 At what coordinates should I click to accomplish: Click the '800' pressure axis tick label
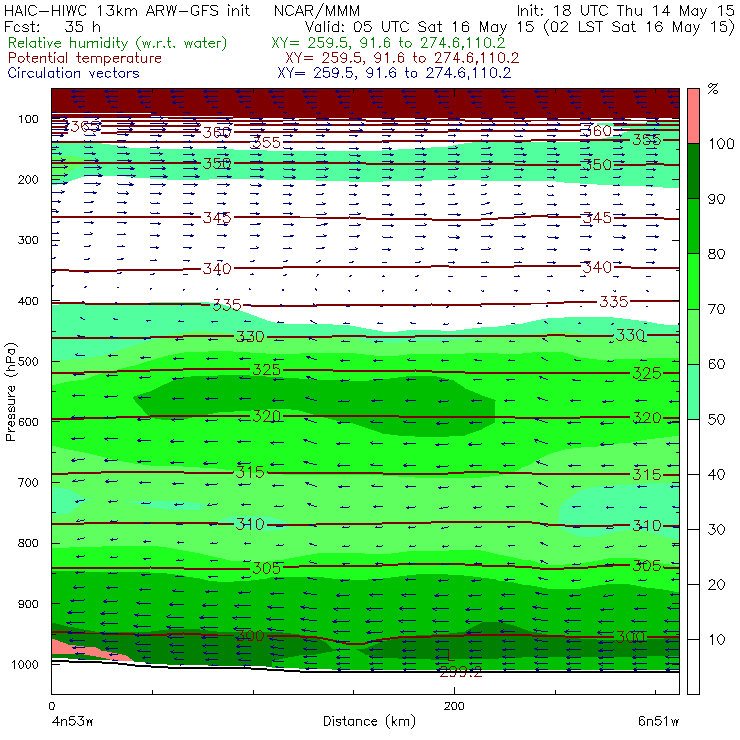28,543
